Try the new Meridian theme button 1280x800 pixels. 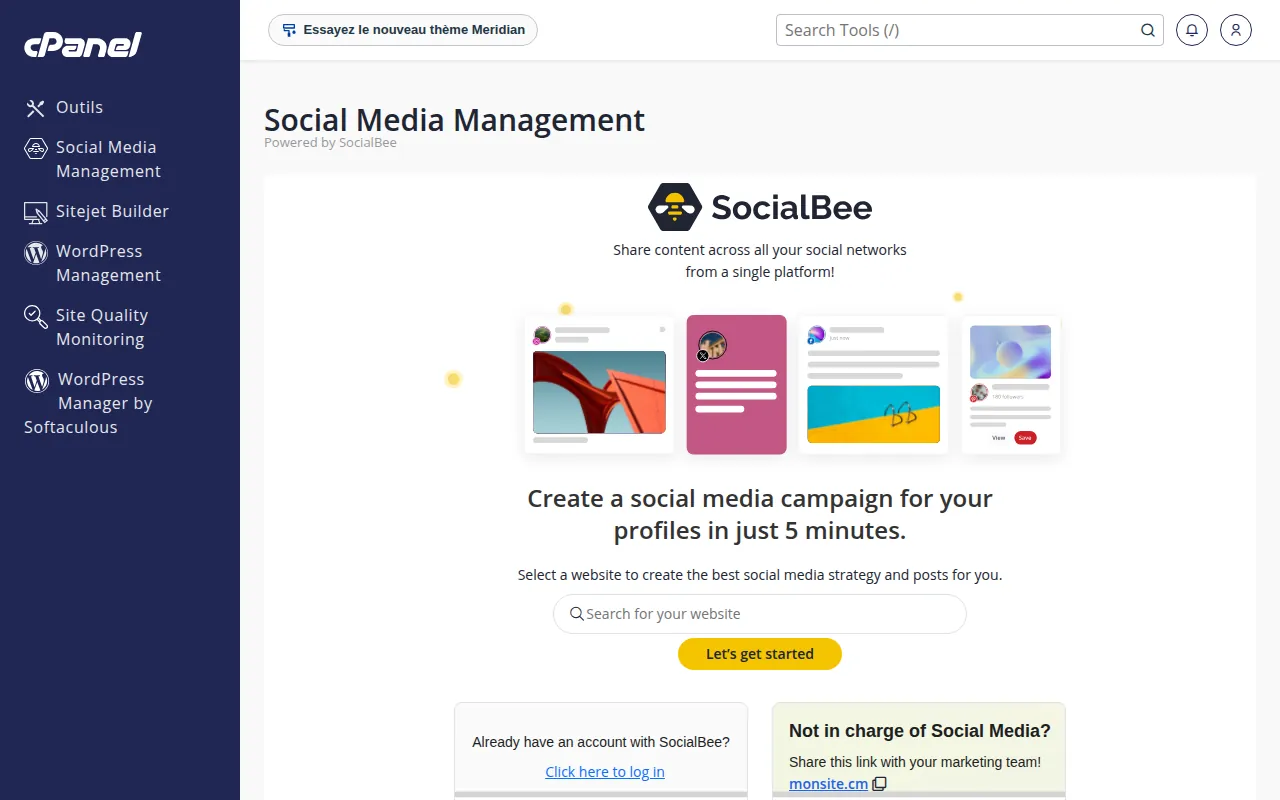point(403,30)
